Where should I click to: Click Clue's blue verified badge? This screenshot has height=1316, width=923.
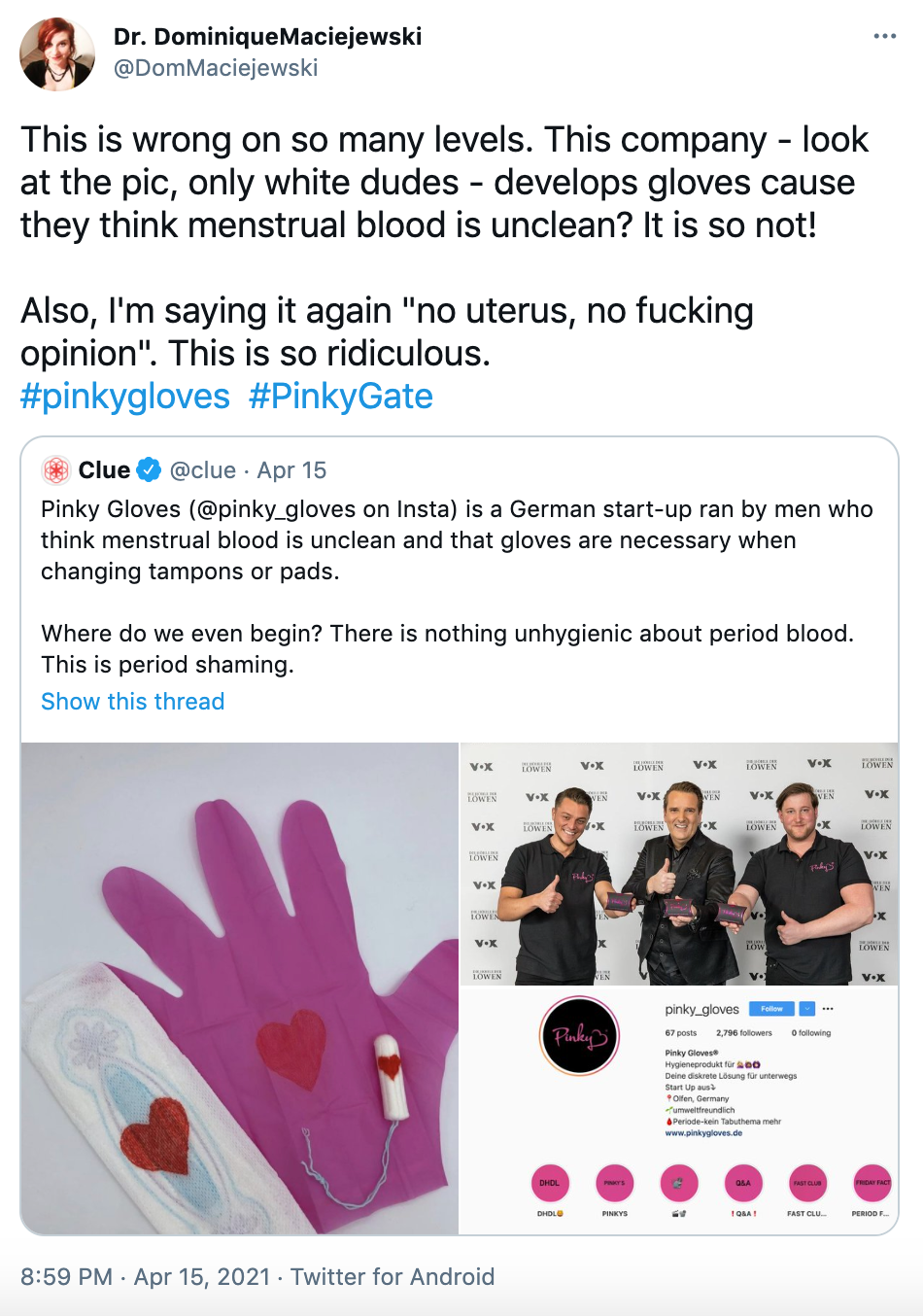149,470
